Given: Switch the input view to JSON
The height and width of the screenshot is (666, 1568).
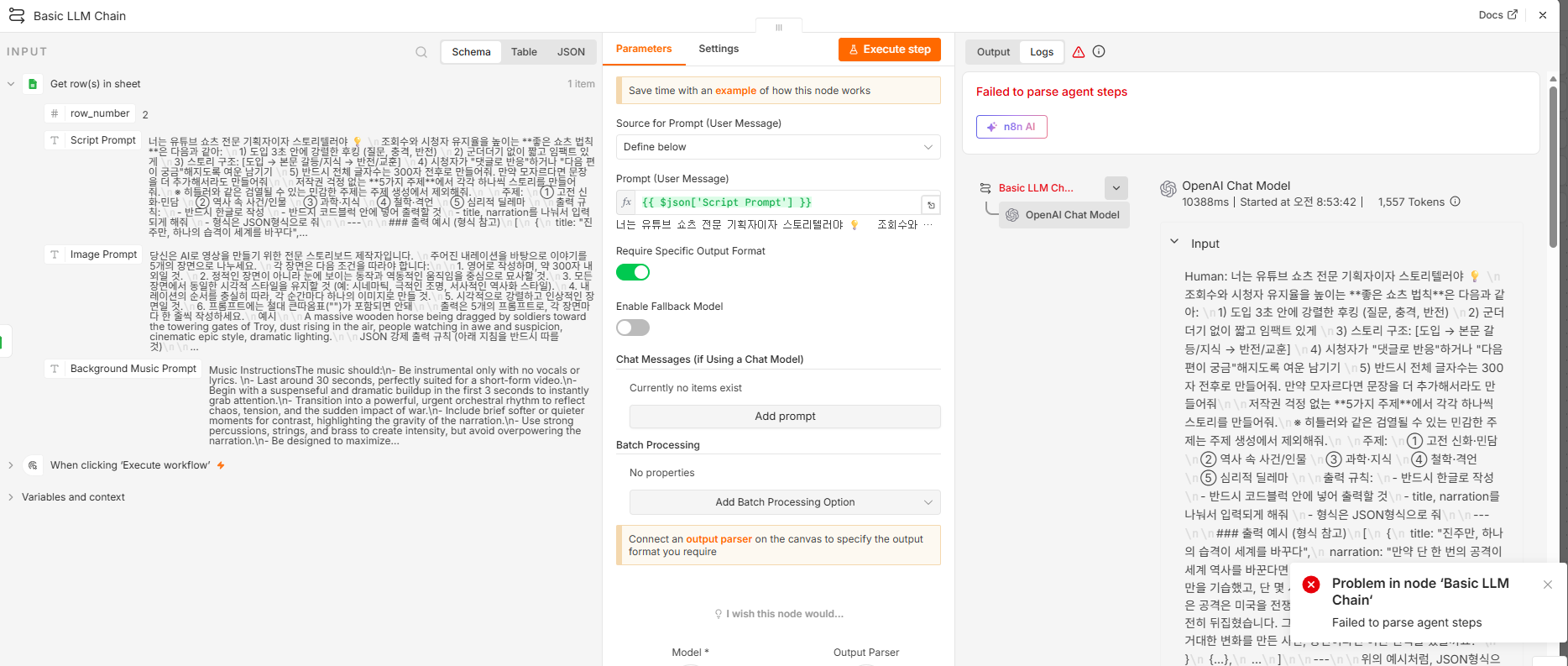Looking at the screenshot, I should [x=571, y=52].
